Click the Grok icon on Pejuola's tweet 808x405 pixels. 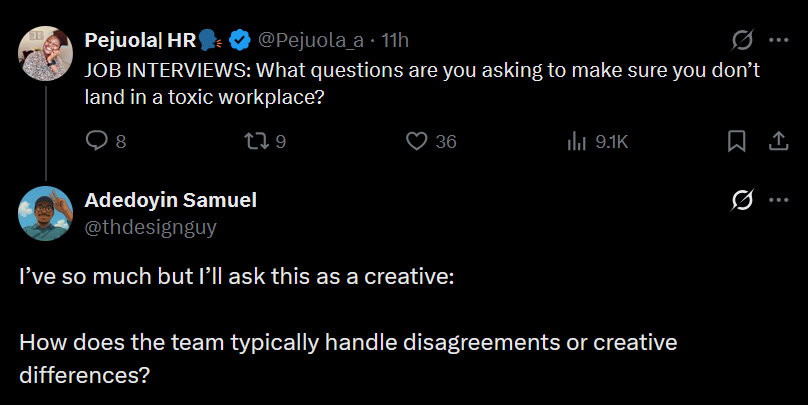tap(742, 41)
